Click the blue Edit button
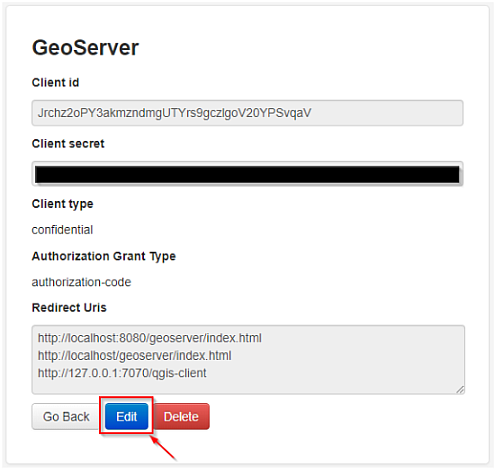 click(127, 416)
